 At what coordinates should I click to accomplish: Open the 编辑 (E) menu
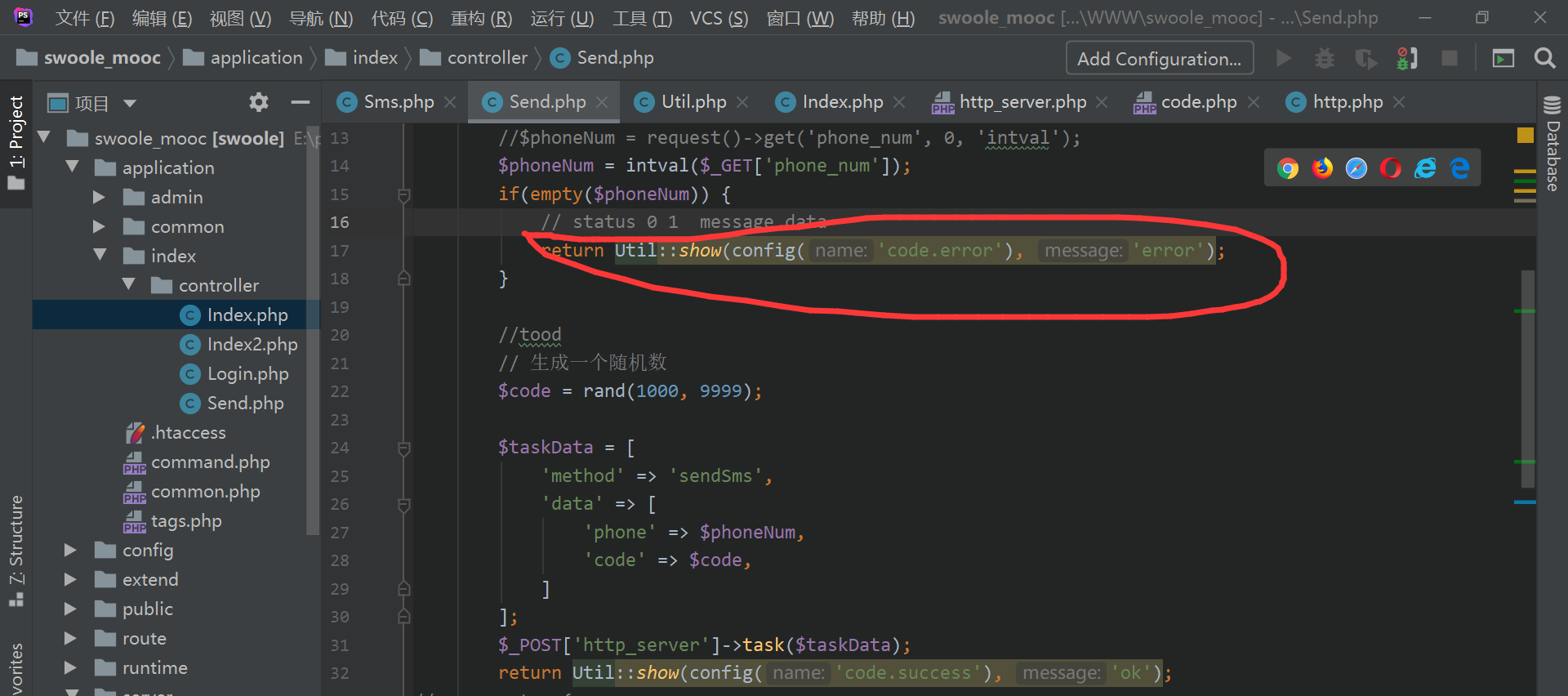click(162, 18)
